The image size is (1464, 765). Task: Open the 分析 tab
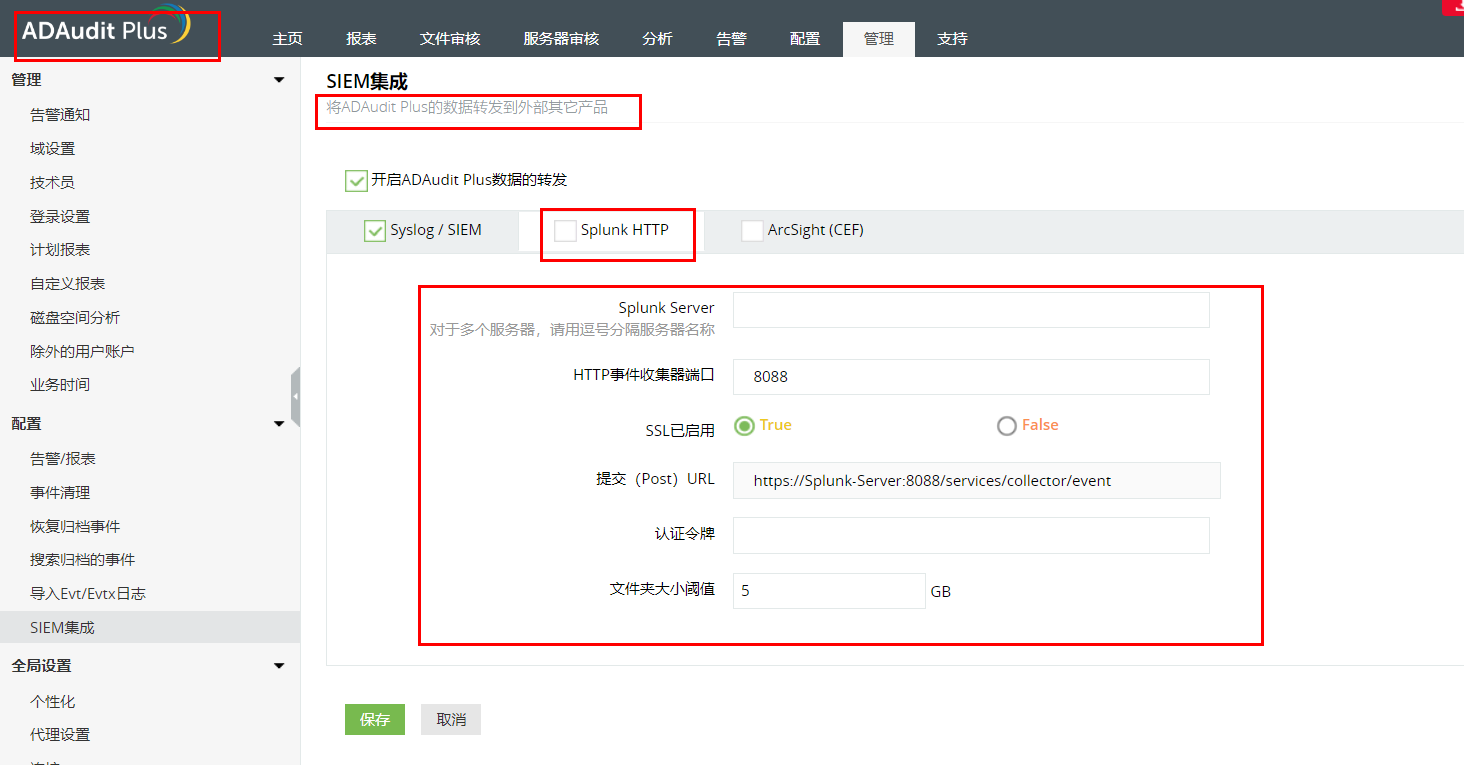657,39
